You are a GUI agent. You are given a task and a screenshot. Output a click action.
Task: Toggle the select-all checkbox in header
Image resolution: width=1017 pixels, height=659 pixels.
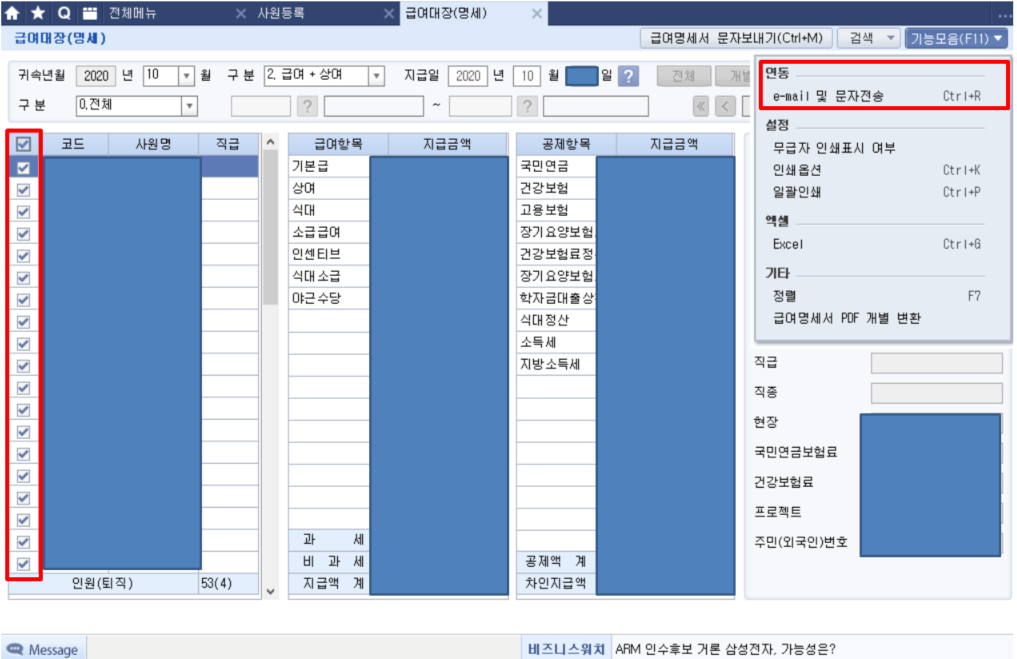[x=23, y=144]
